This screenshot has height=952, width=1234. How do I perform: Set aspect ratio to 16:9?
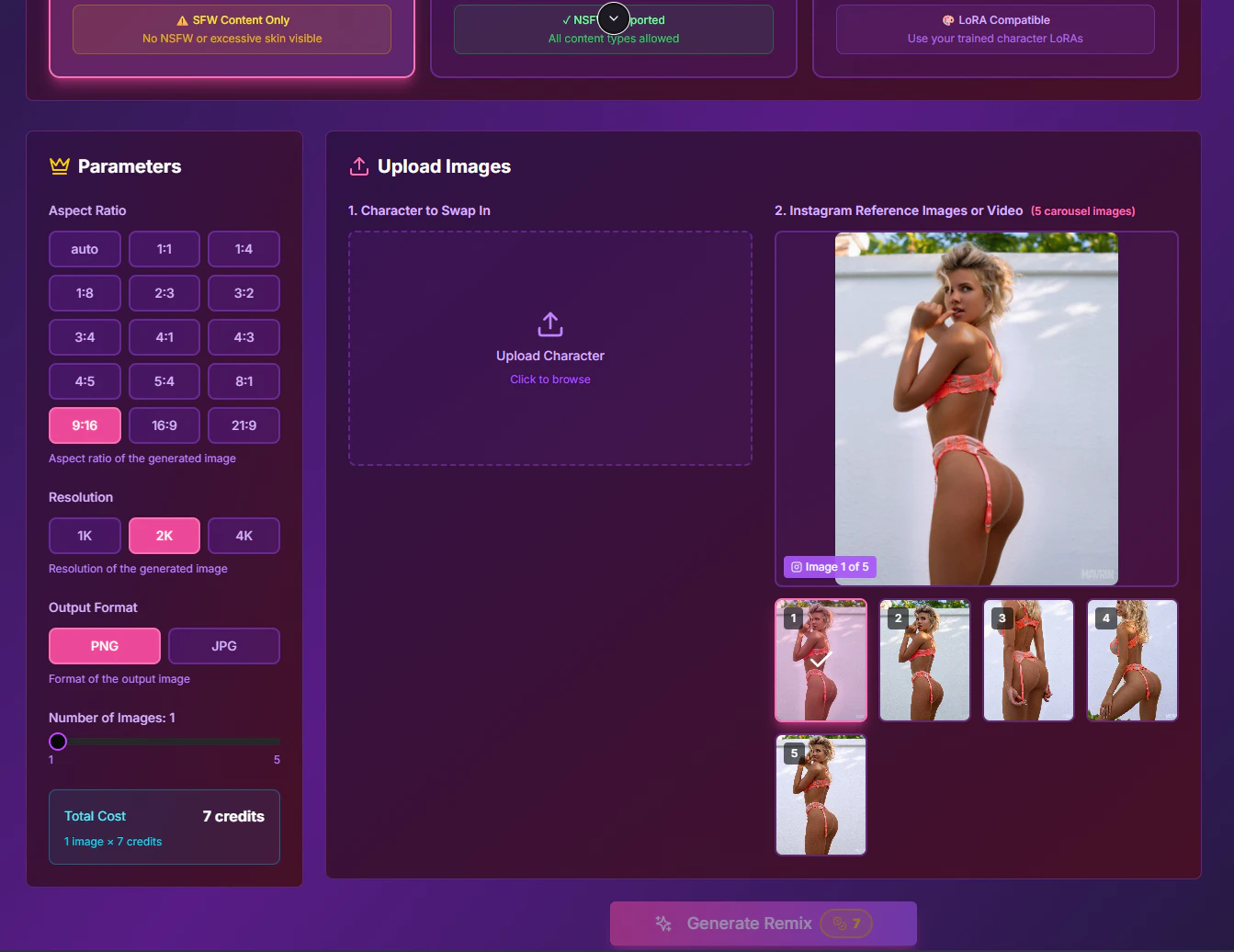tap(164, 425)
